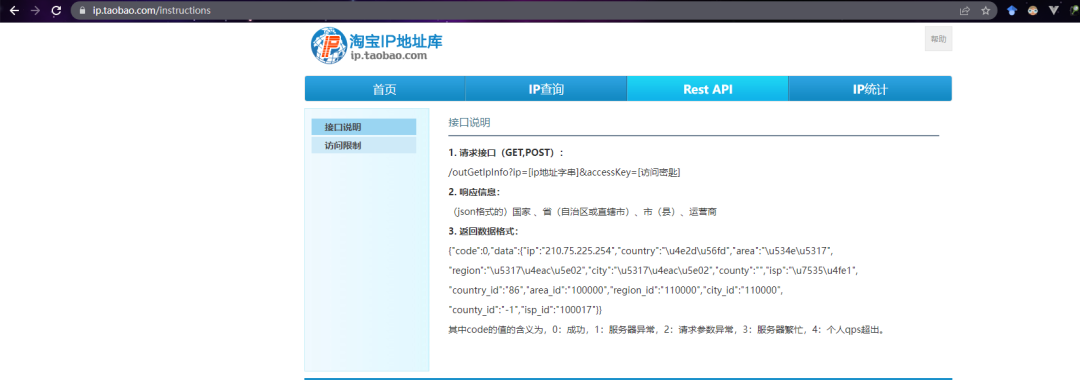Click the Taobao IP library globe logo

328,45
